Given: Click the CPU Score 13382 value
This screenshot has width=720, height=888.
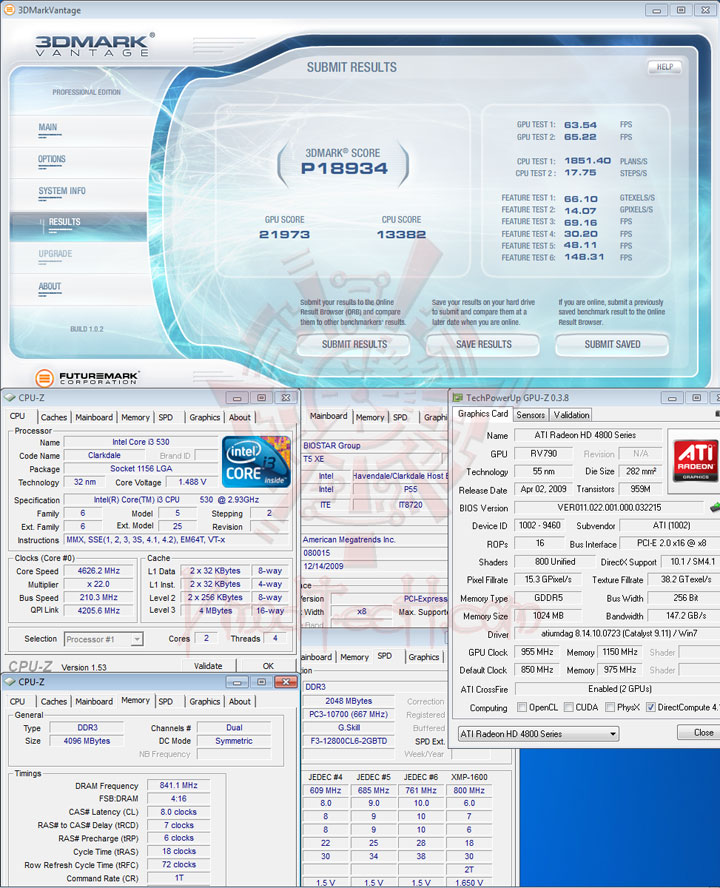Looking at the screenshot, I should (x=401, y=234).
